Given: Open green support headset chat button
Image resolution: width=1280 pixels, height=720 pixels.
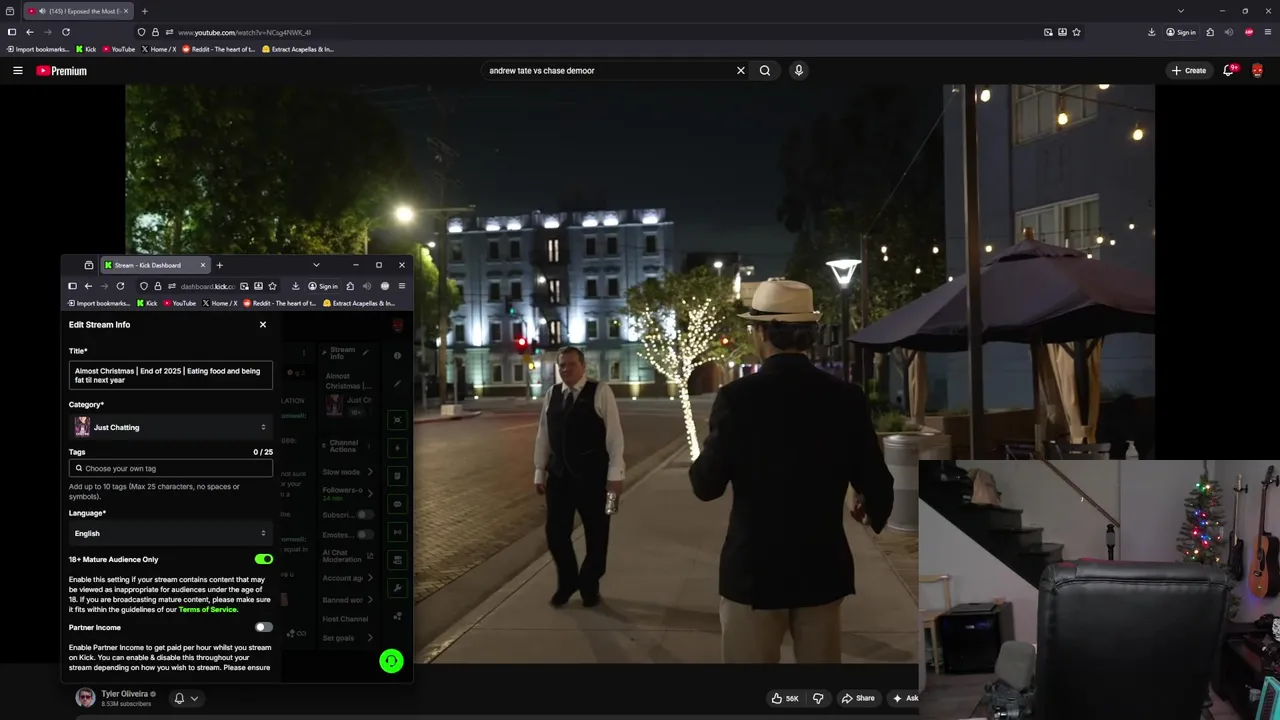Looking at the screenshot, I should click(x=391, y=661).
